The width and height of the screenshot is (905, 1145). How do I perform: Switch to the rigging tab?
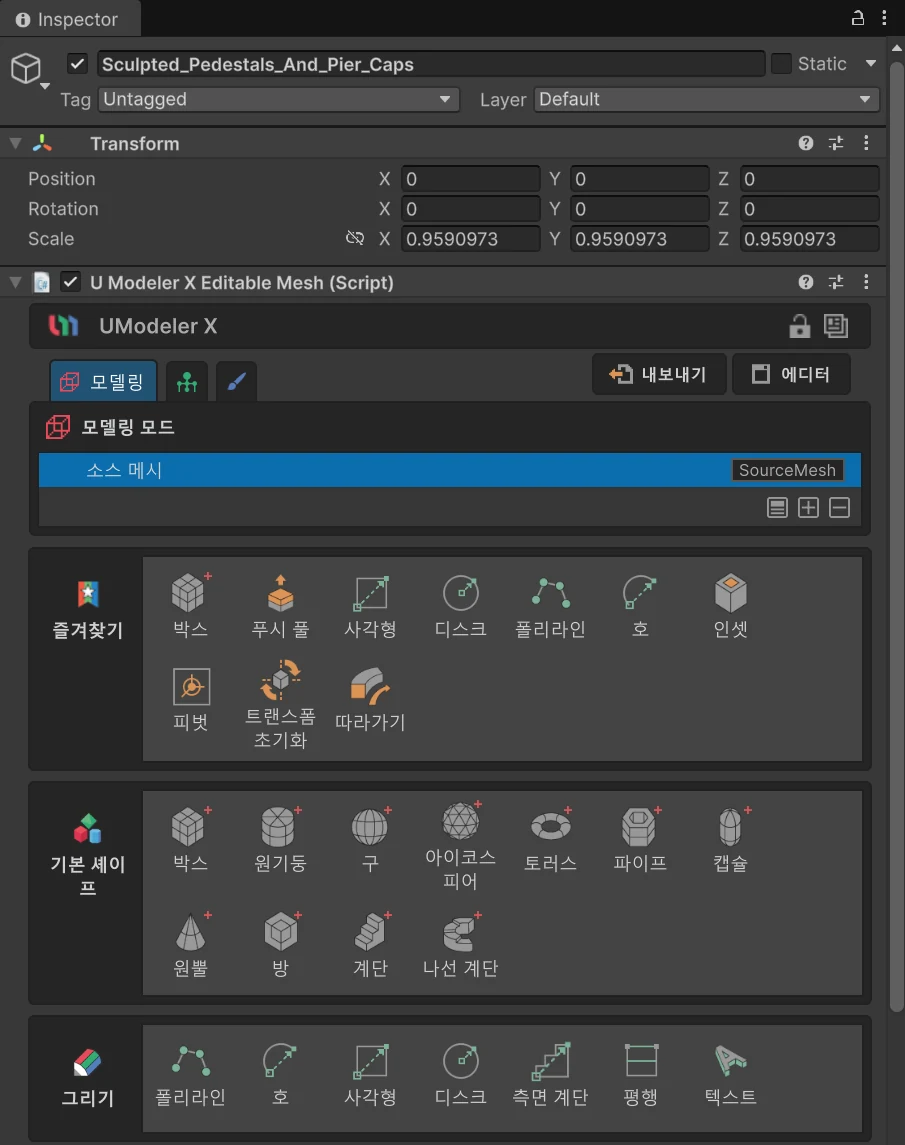187,380
